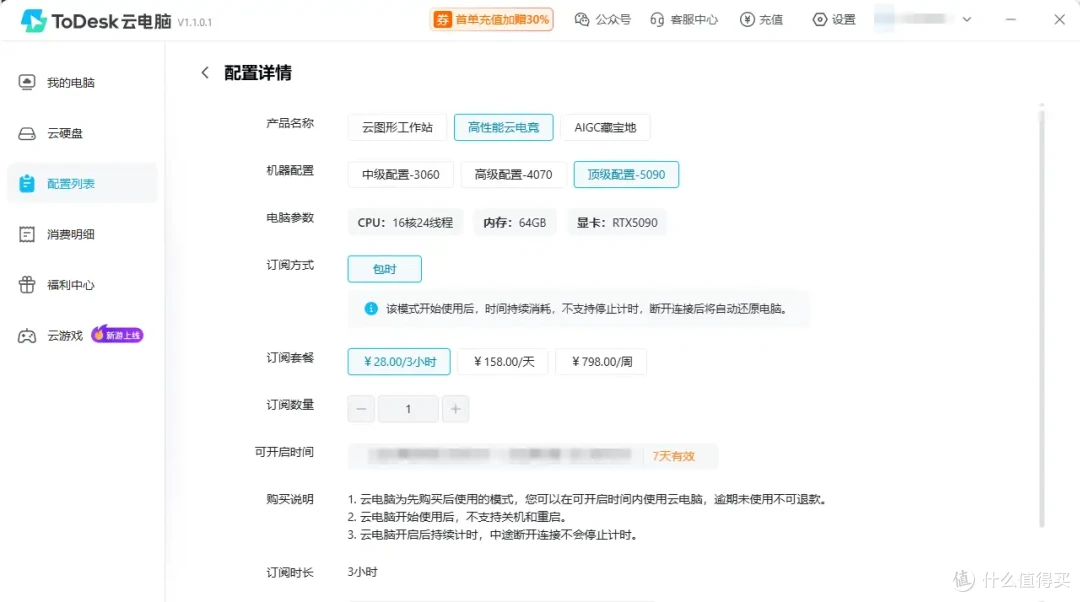This screenshot has height=602, width=1080.
Task: Open the first-recharge 30% bonus coupon banner
Action: click(492, 19)
